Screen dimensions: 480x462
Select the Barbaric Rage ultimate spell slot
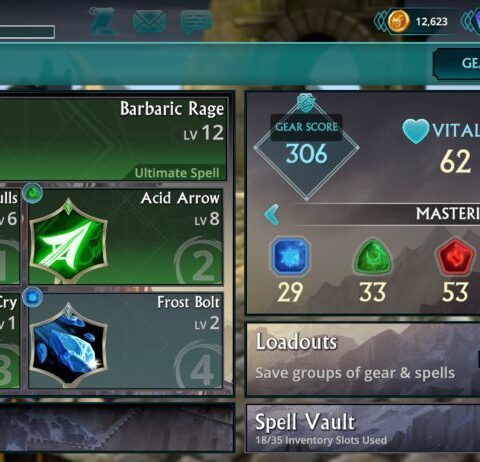[x=113, y=139]
